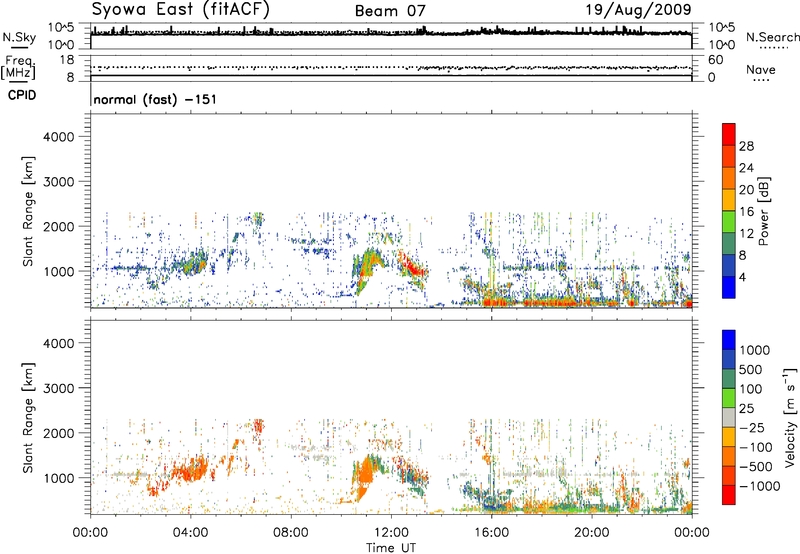Viewport: 800px width, 554px height.
Task: Click the 'Freq. [MHz]' axis label
Action: [x=19, y=68]
